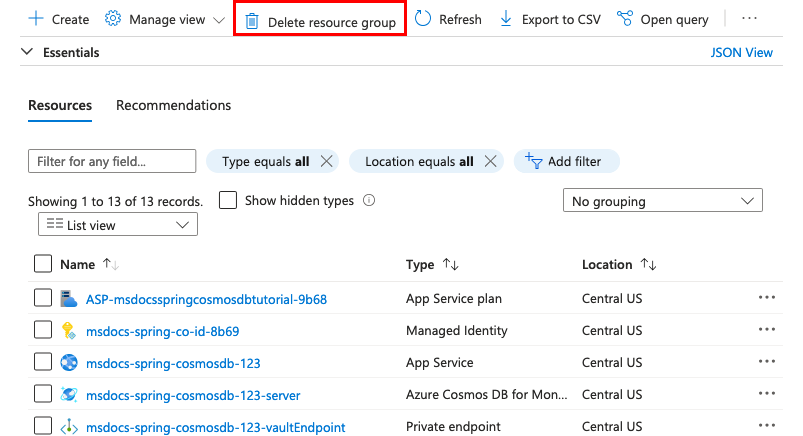Click the 'Azure Cosmos DB for Mon...' type cell
This screenshot has height=436, width=803.
tap(487, 395)
